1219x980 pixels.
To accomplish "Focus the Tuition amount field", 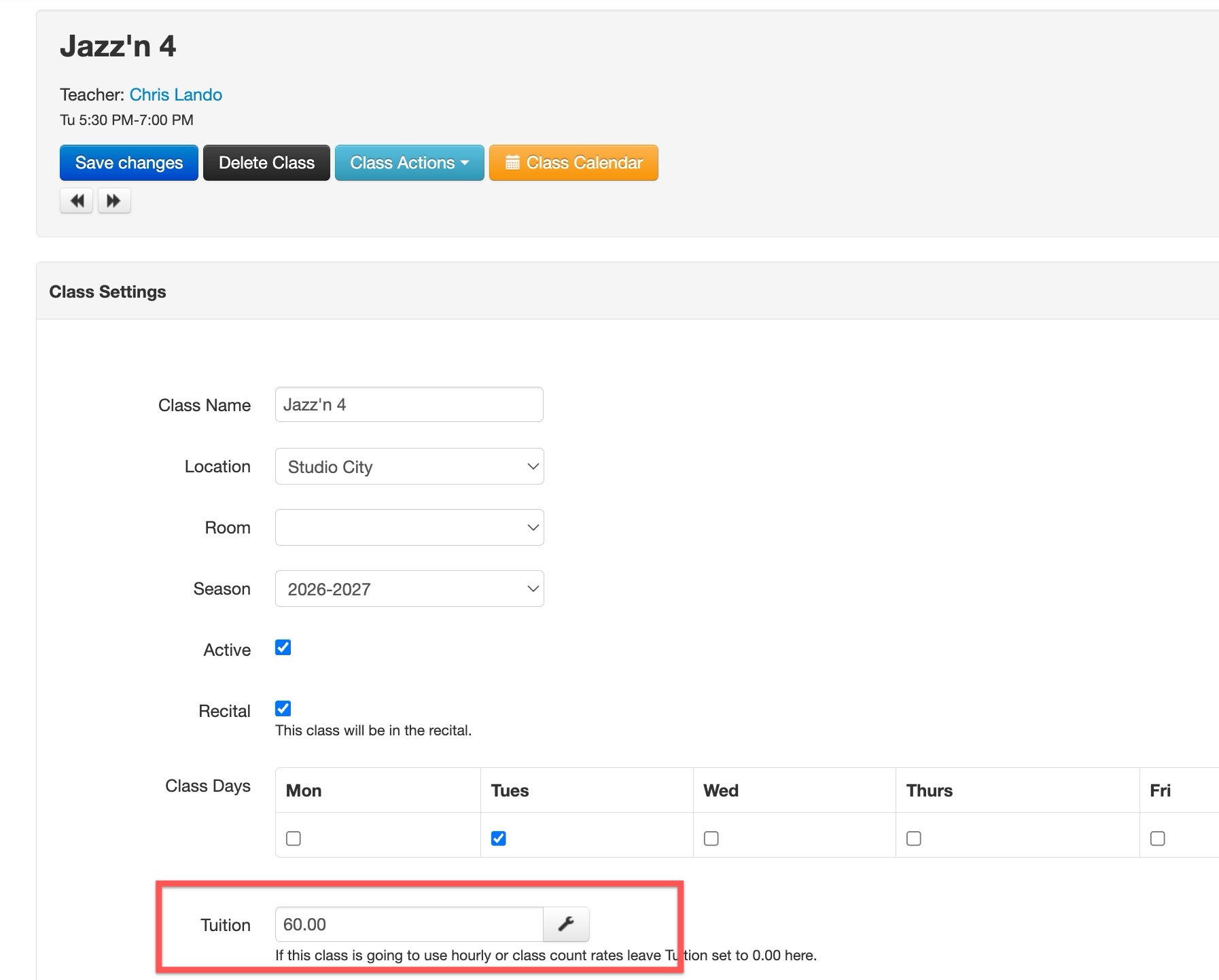I will (x=409, y=924).
